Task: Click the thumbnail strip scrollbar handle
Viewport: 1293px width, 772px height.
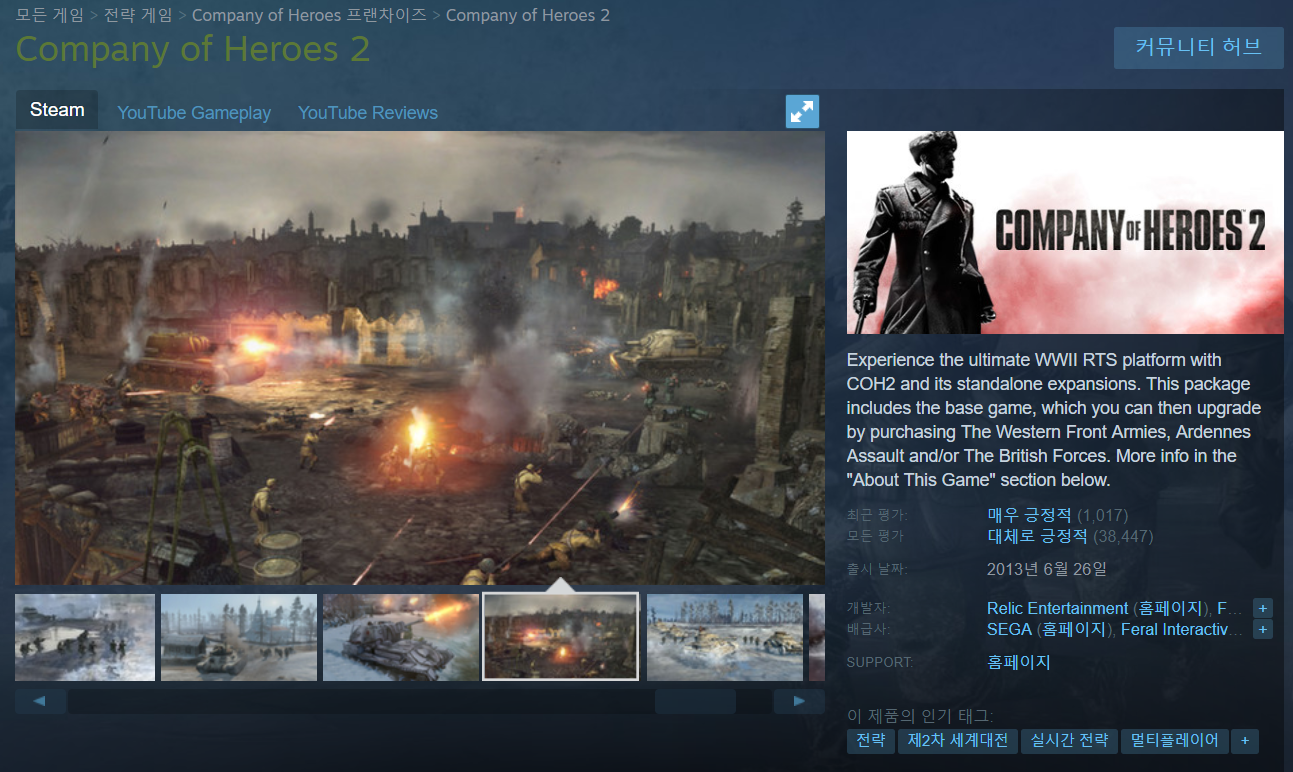Action: point(695,701)
